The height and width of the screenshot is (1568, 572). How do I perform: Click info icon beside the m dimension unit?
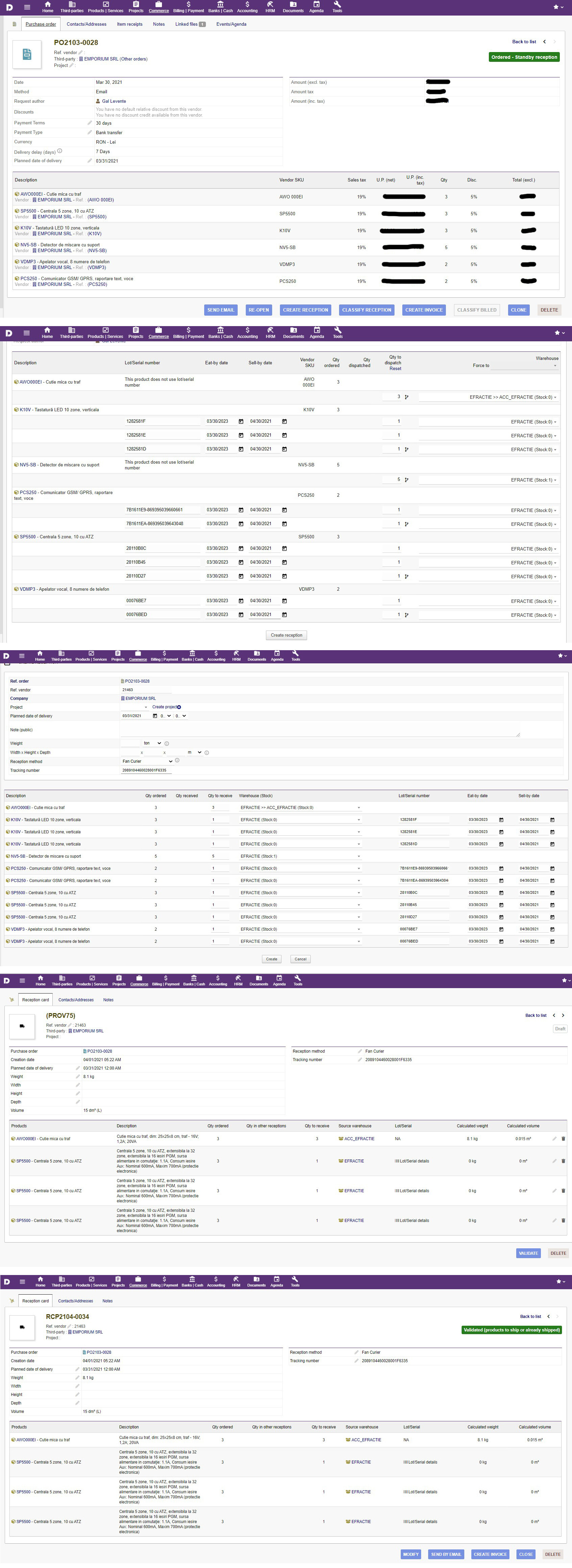pos(207,752)
